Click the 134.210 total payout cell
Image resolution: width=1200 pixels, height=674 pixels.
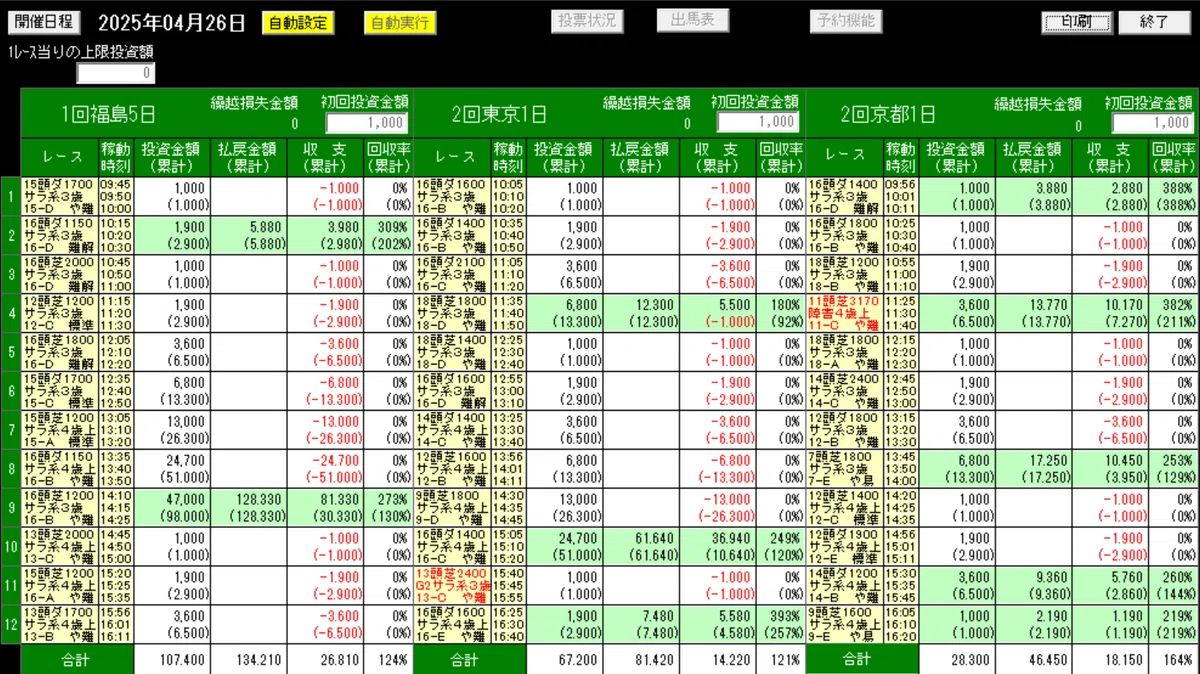coord(248,660)
